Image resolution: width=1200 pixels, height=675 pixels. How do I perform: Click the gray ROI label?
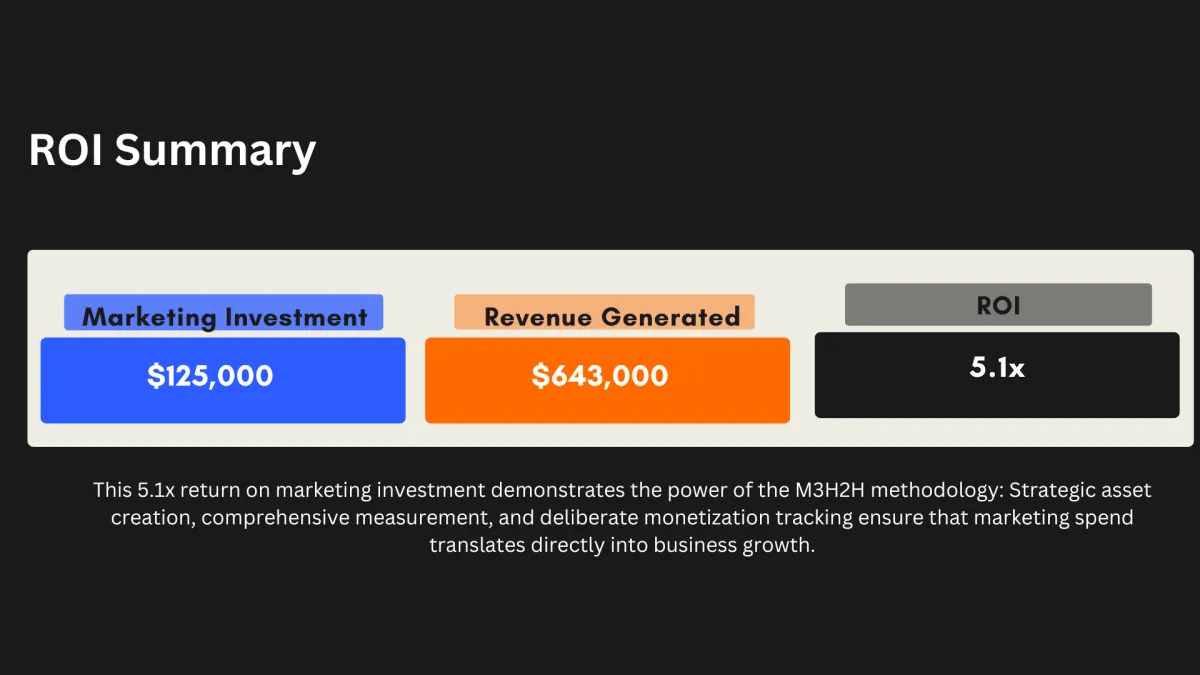click(998, 305)
